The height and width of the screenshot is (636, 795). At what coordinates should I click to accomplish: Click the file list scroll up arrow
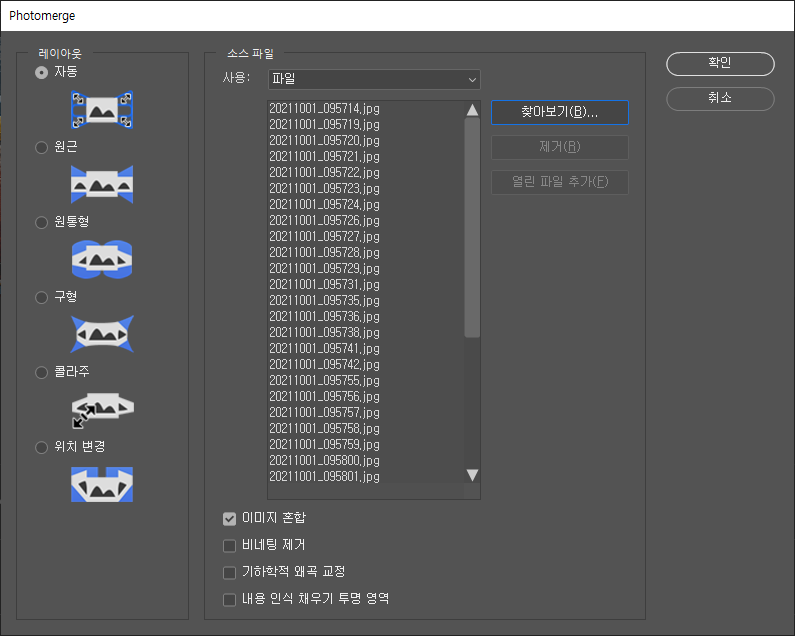click(473, 110)
